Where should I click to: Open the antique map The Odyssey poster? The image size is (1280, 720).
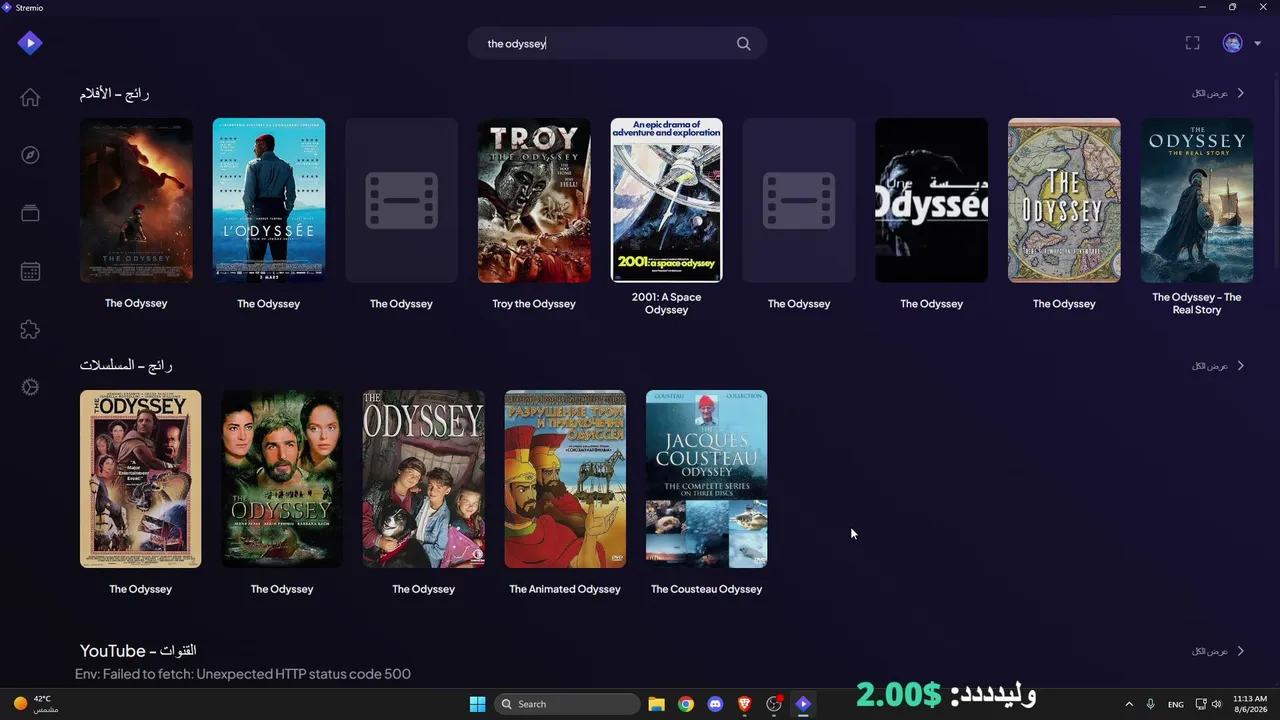(x=1064, y=200)
